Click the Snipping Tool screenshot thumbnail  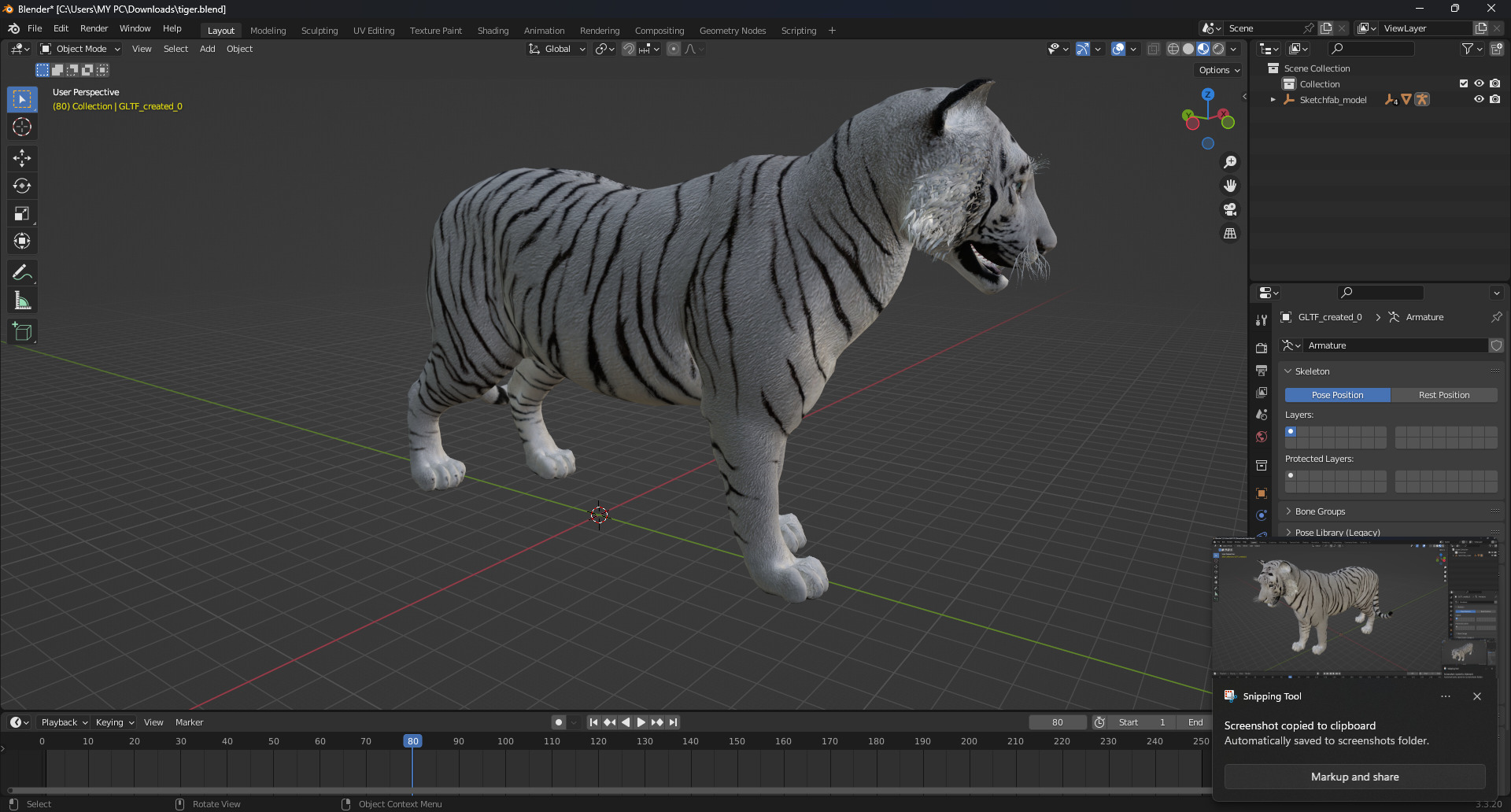tap(1355, 607)
